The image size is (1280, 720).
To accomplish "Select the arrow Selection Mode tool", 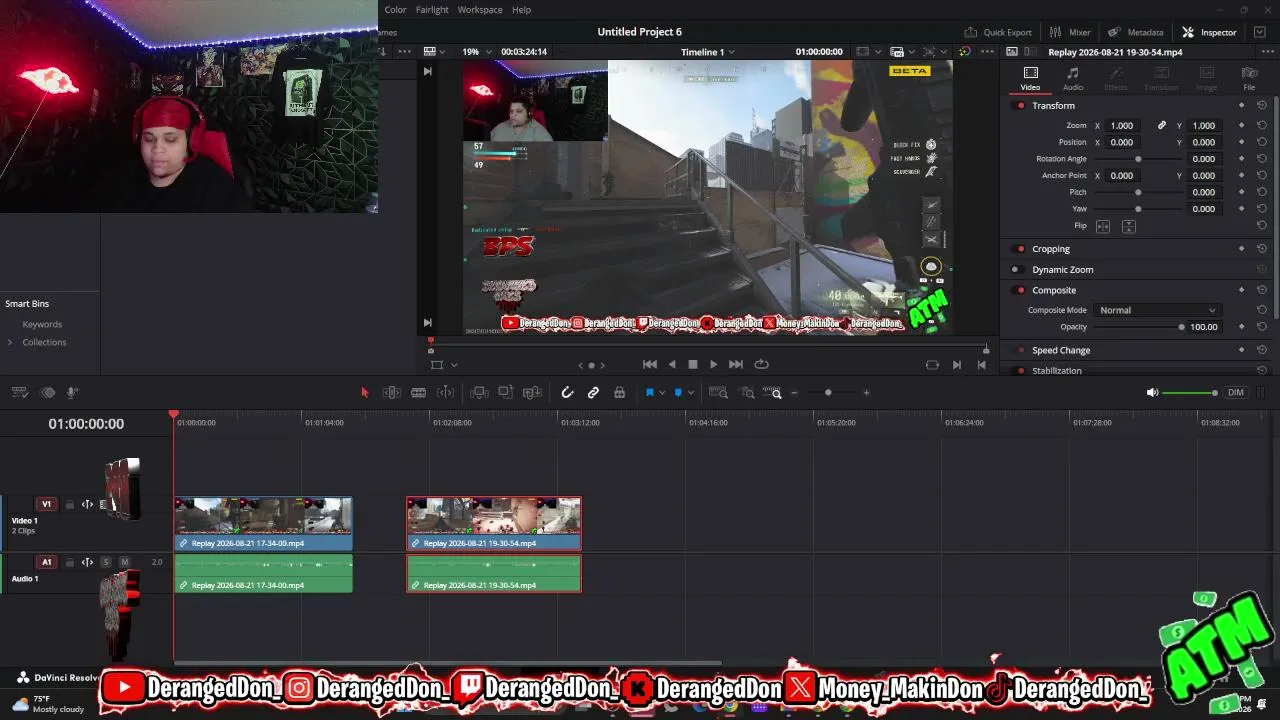I will 364,393.
